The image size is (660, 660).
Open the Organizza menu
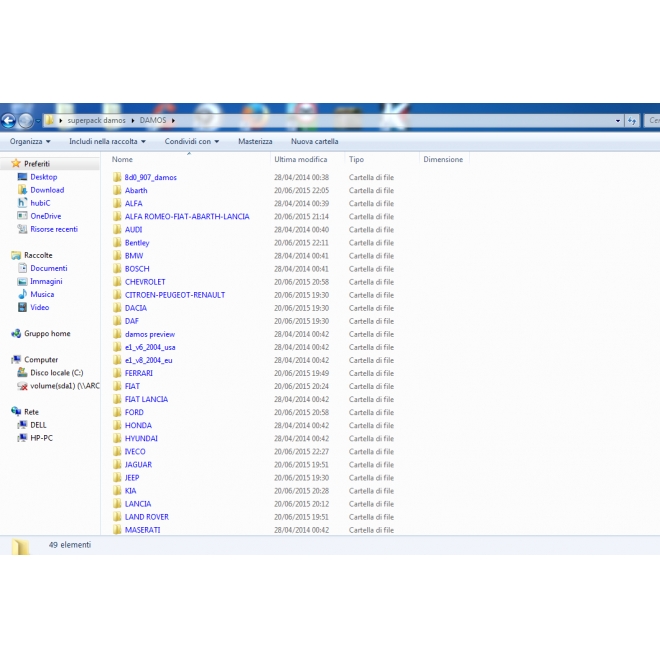point(30,141)
